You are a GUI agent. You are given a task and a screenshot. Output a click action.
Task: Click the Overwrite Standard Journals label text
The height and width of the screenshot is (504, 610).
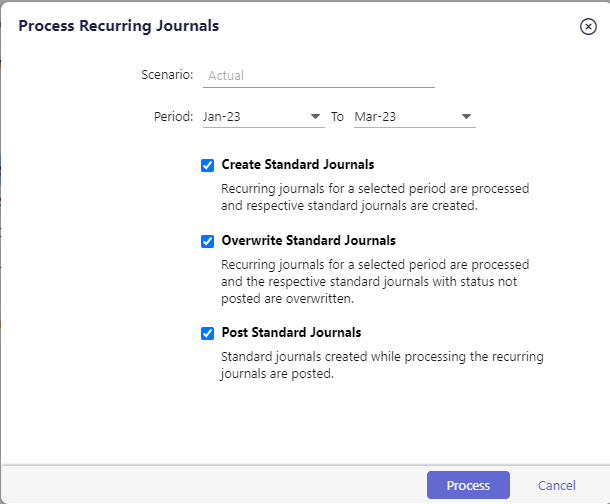(x=309, y=241)
